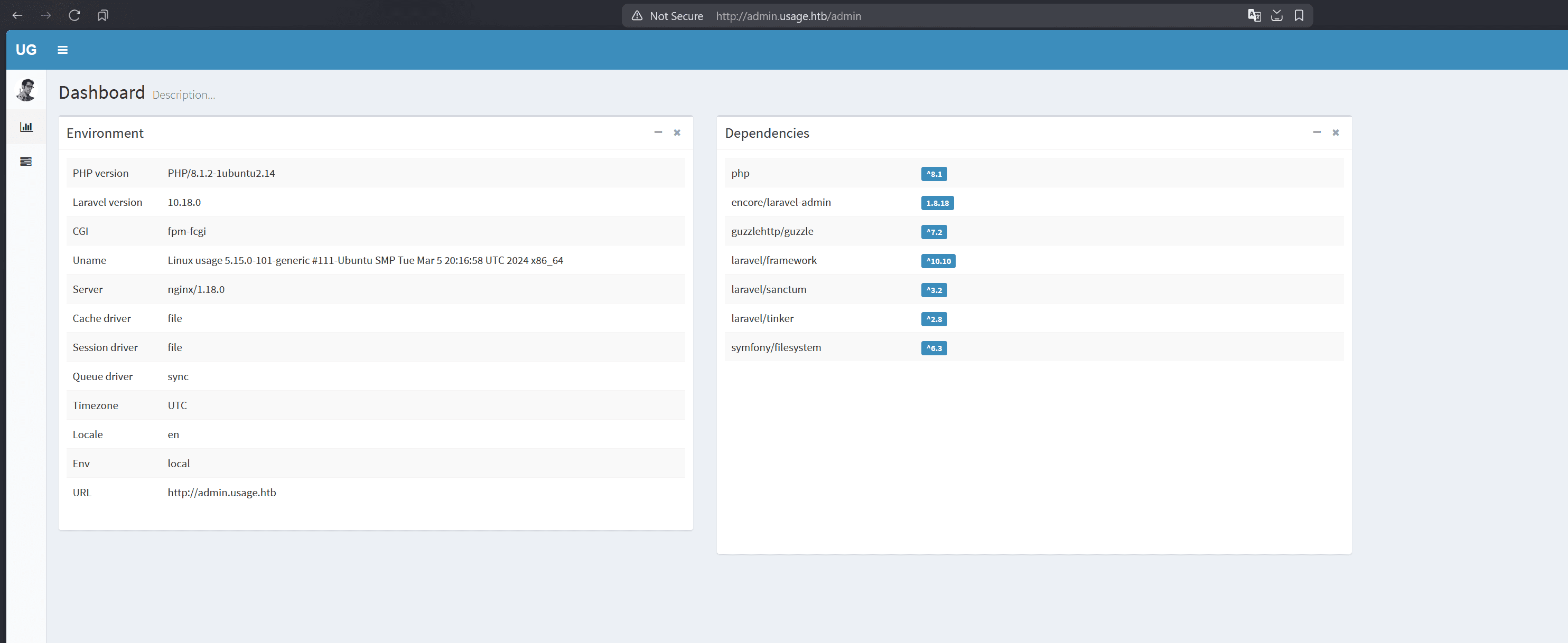This screenshot has height=643, width=1568.
Task: Click the user avatar in the sidebar
Action: (25, 89)
